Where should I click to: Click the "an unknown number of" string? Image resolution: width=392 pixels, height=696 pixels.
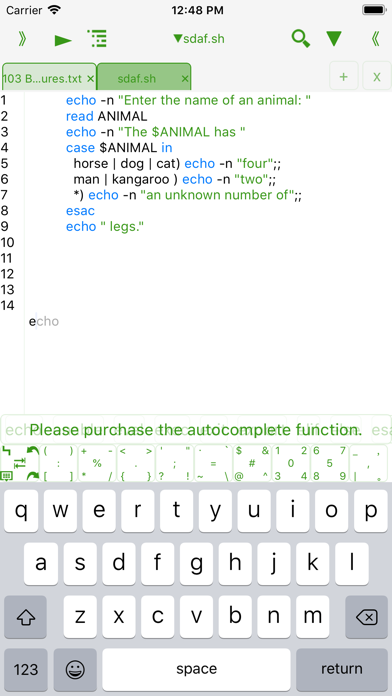pyautogui.click(x=218, y=195)
